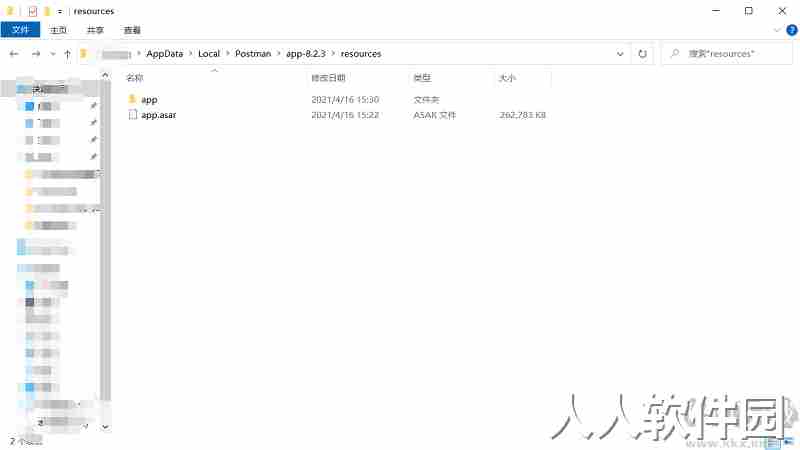This screenshot has width=800, height=450.
Task: Click Postman in the address path
Action: point(253,54)
